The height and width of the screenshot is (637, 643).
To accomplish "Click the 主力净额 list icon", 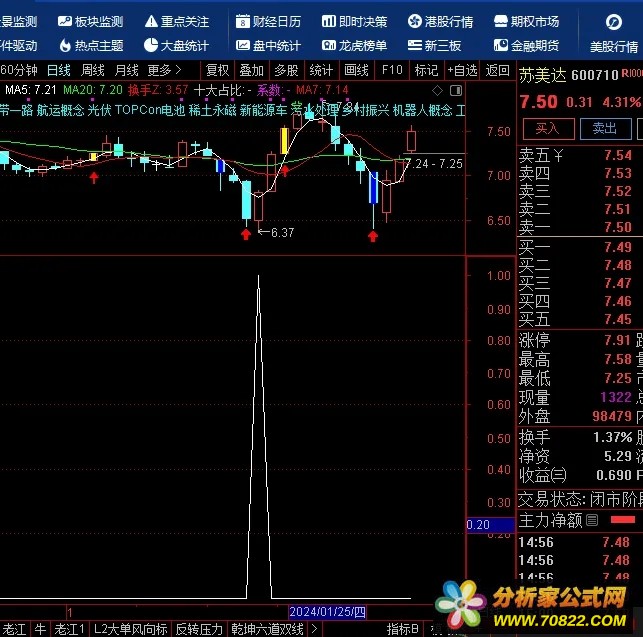I will pos(592,520).
